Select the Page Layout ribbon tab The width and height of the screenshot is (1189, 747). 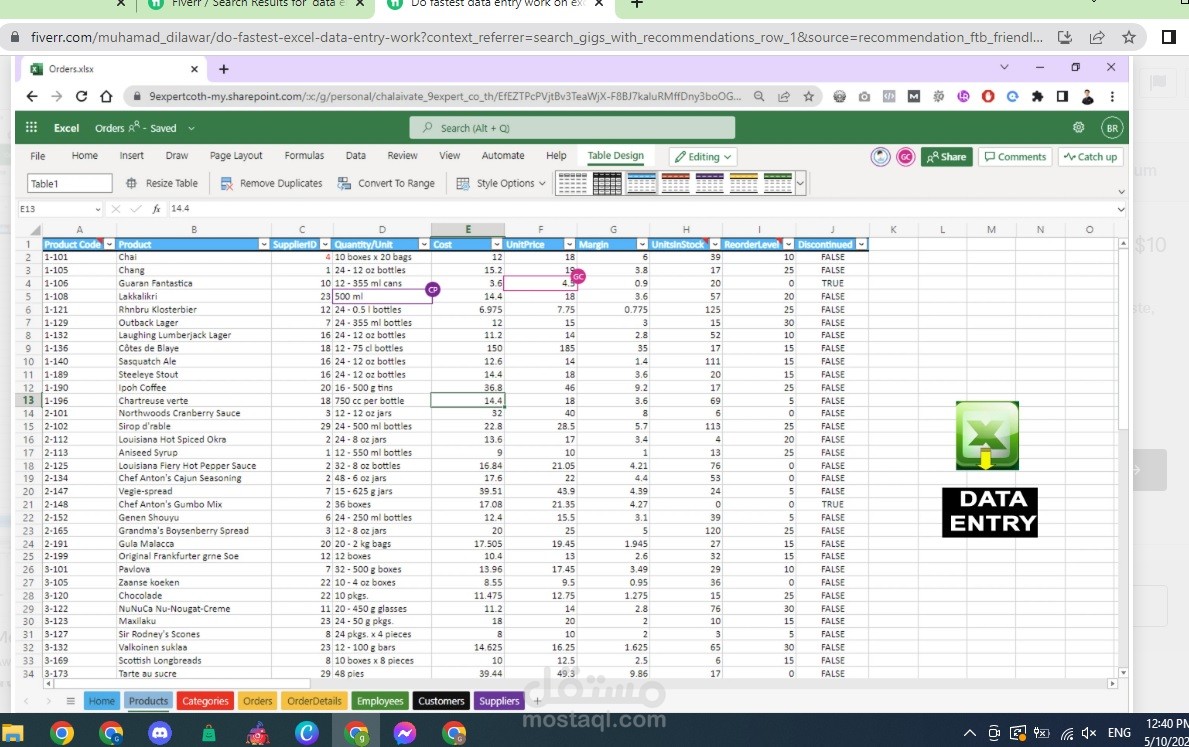236,155
